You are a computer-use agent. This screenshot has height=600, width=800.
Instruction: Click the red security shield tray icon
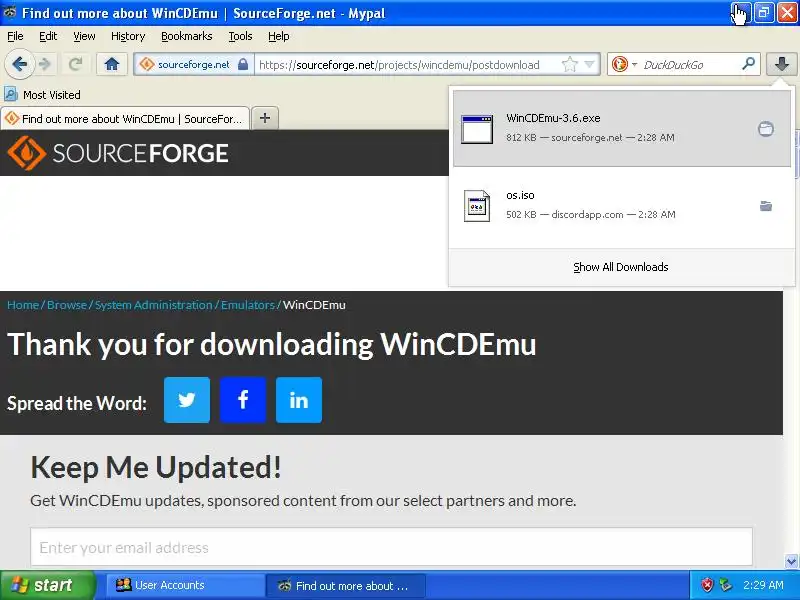707,585
